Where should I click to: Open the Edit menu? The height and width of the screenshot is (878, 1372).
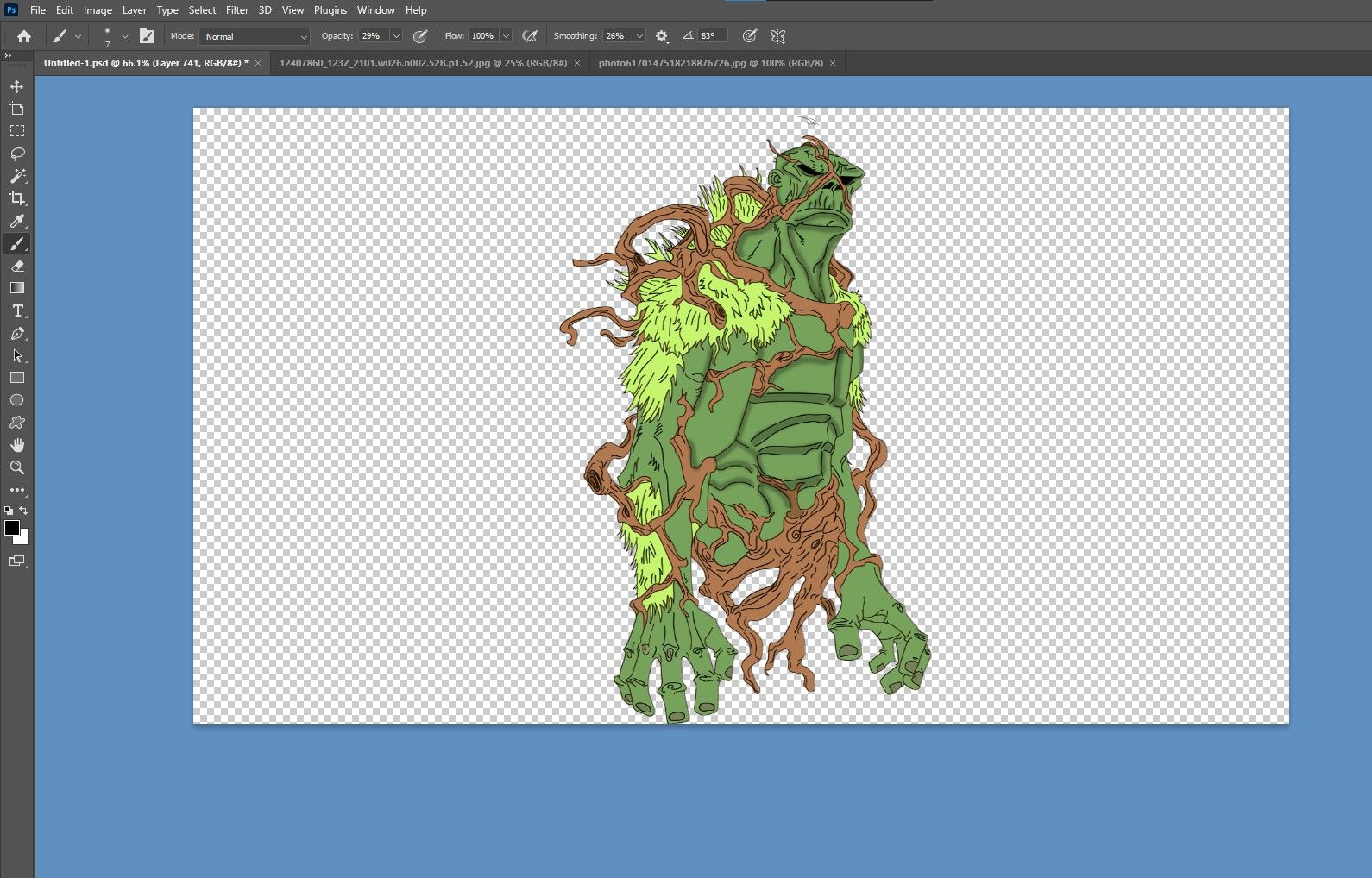65,10
